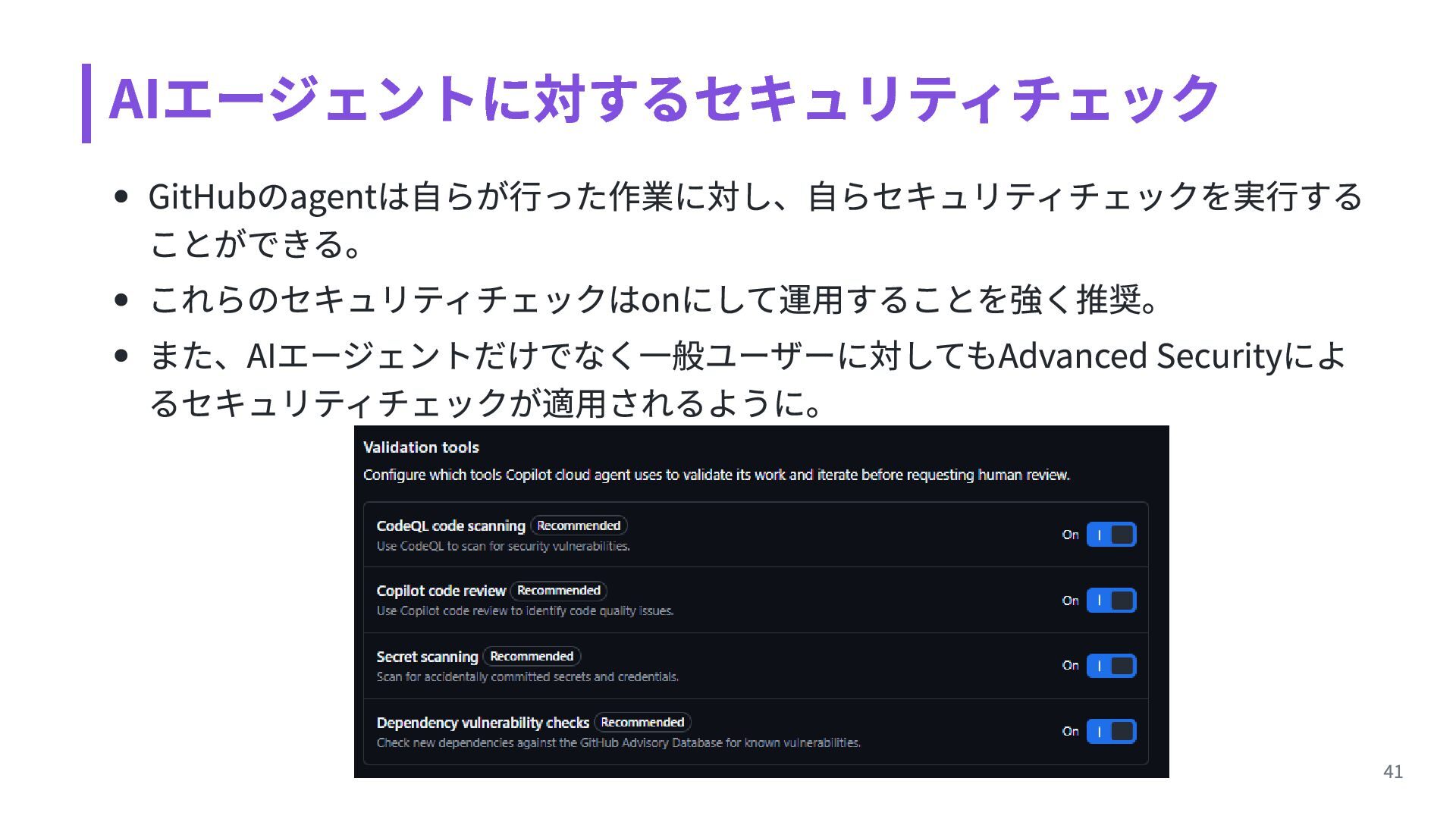
Task: Click the slide title about AIエージェント
Action: click(664, 100)
